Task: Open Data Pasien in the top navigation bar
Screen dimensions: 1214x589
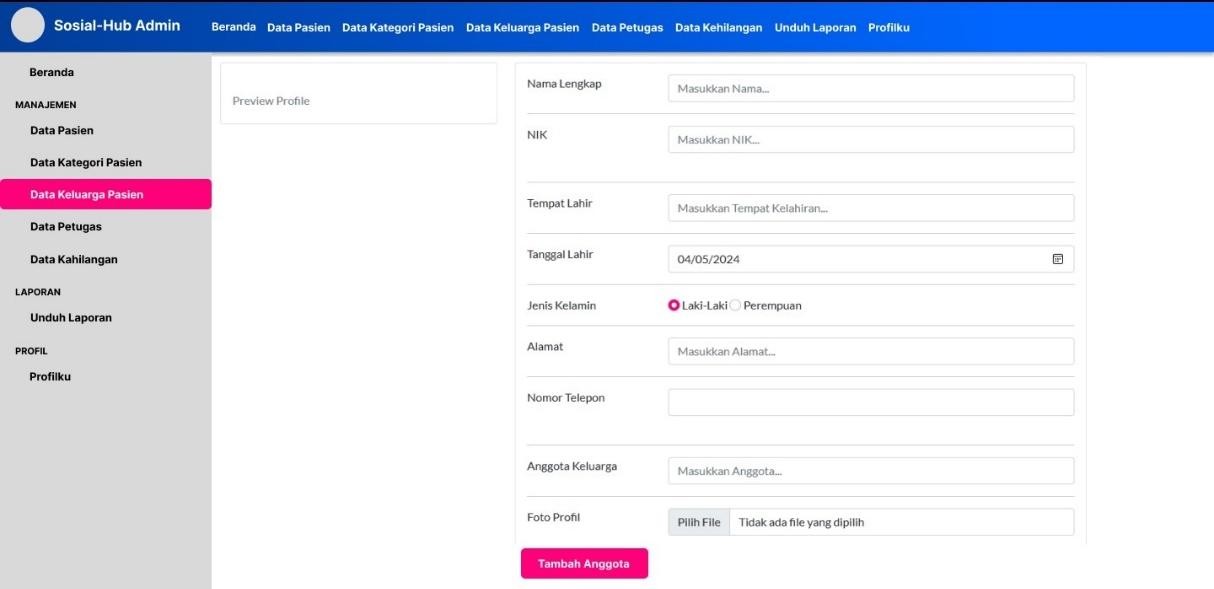Action: 298,27
